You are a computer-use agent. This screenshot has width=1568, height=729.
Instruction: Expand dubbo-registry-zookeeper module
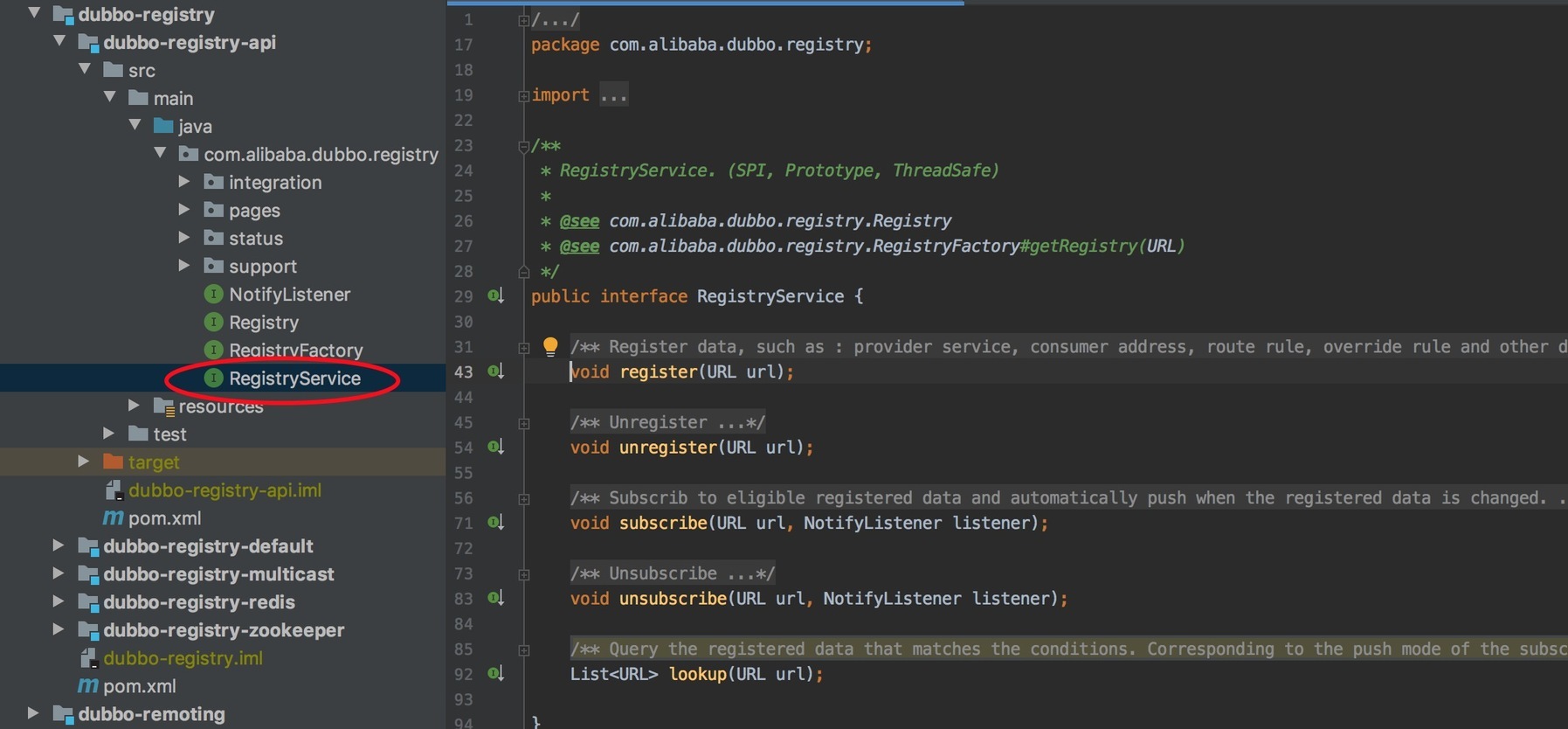[x=58, y=628]
